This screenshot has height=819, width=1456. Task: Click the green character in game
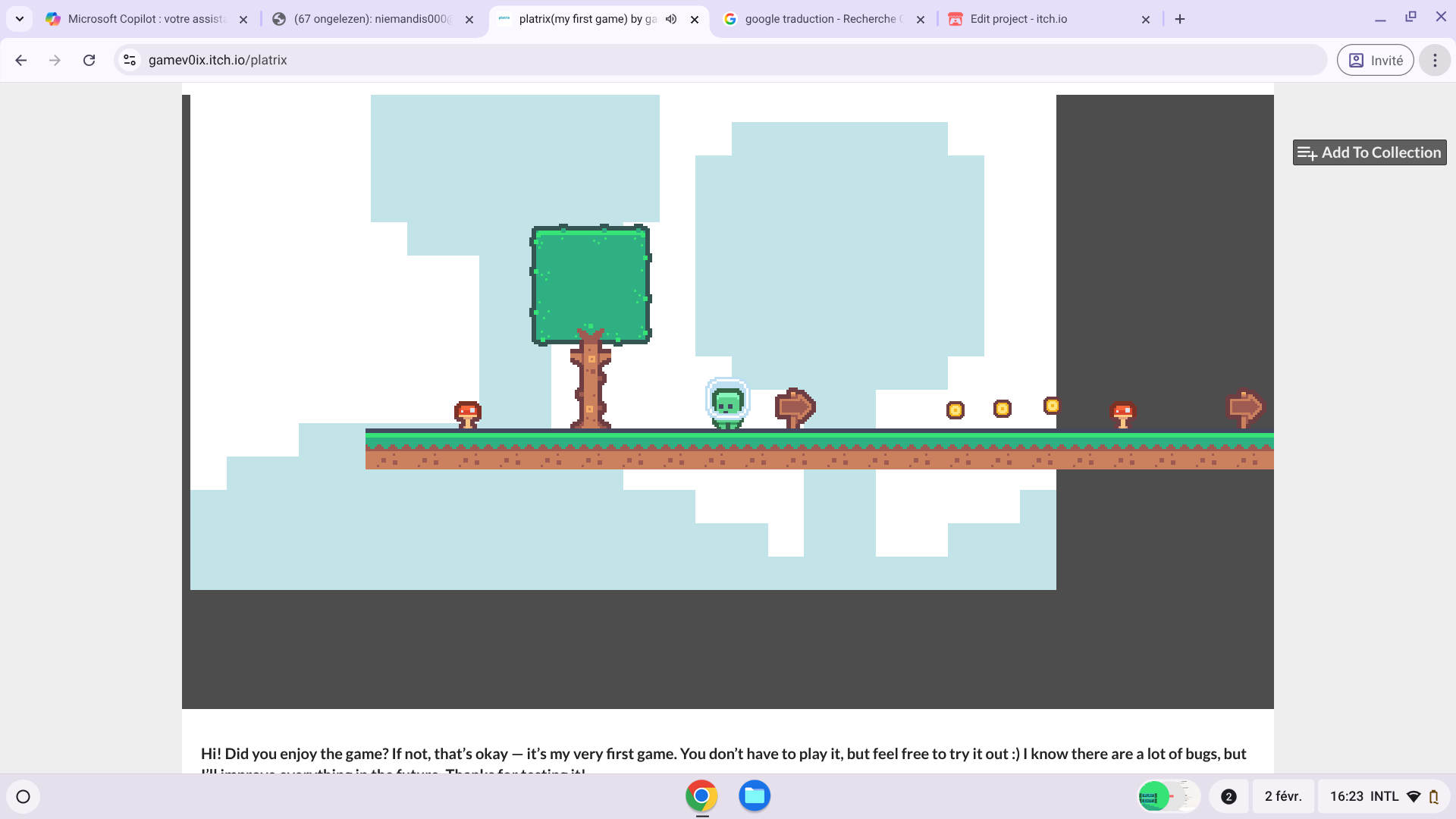(727, 403)
